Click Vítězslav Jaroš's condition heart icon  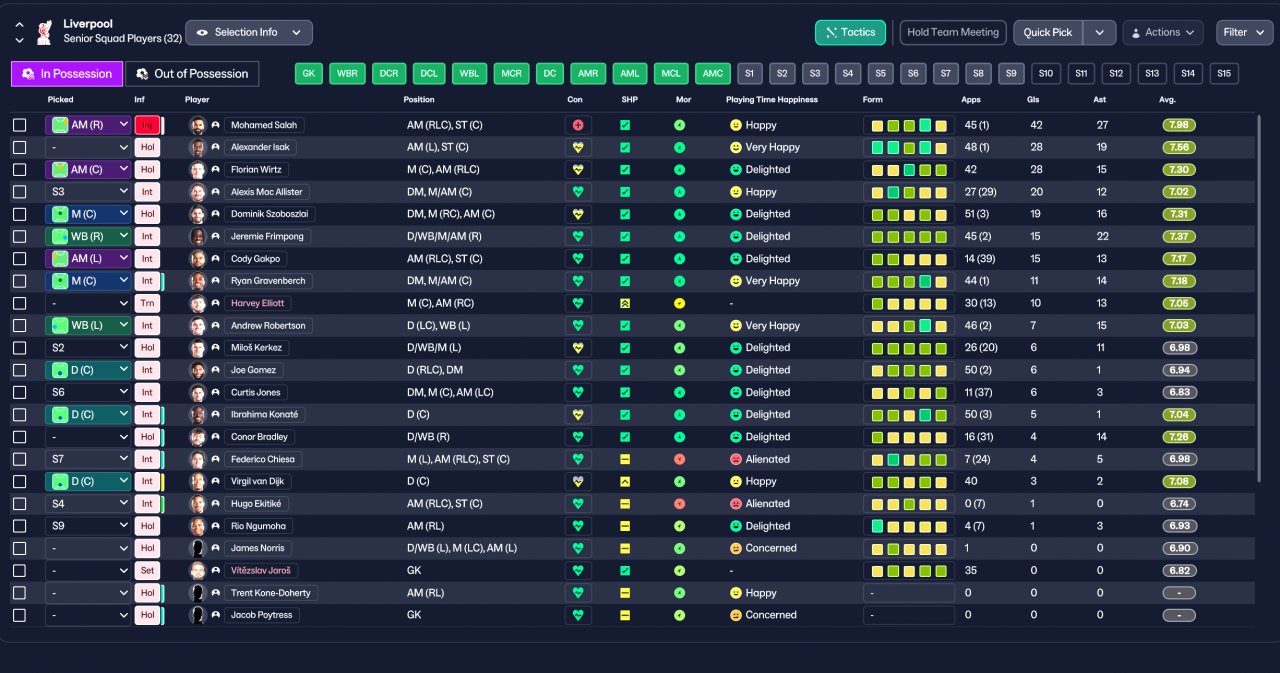(578, 570)
